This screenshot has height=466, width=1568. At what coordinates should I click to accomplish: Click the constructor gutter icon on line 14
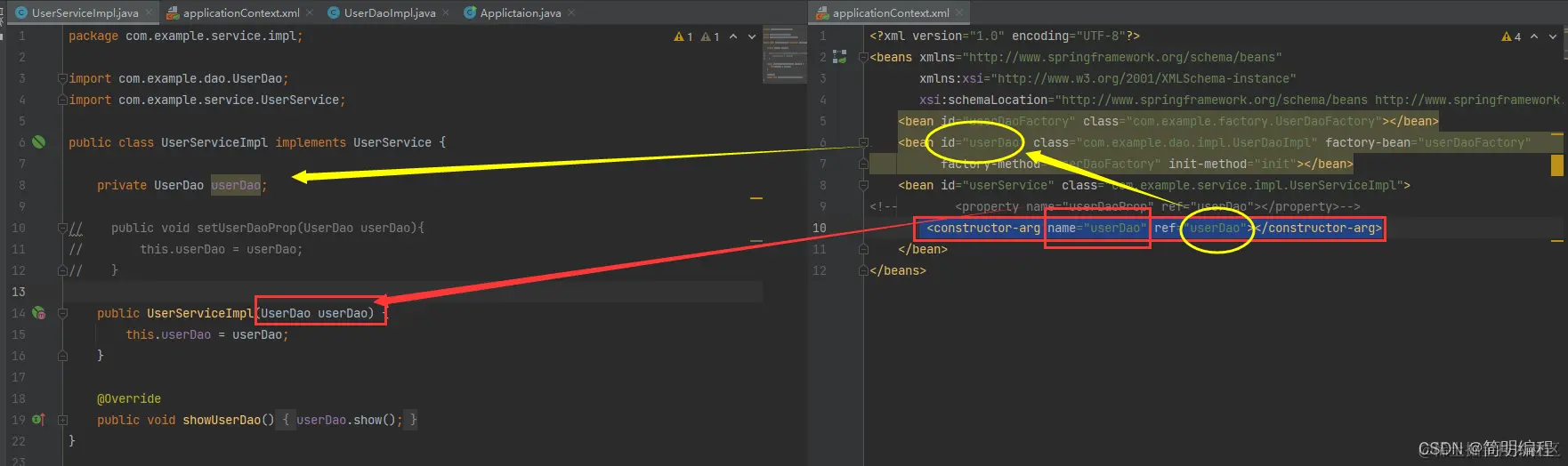point(38,313)
